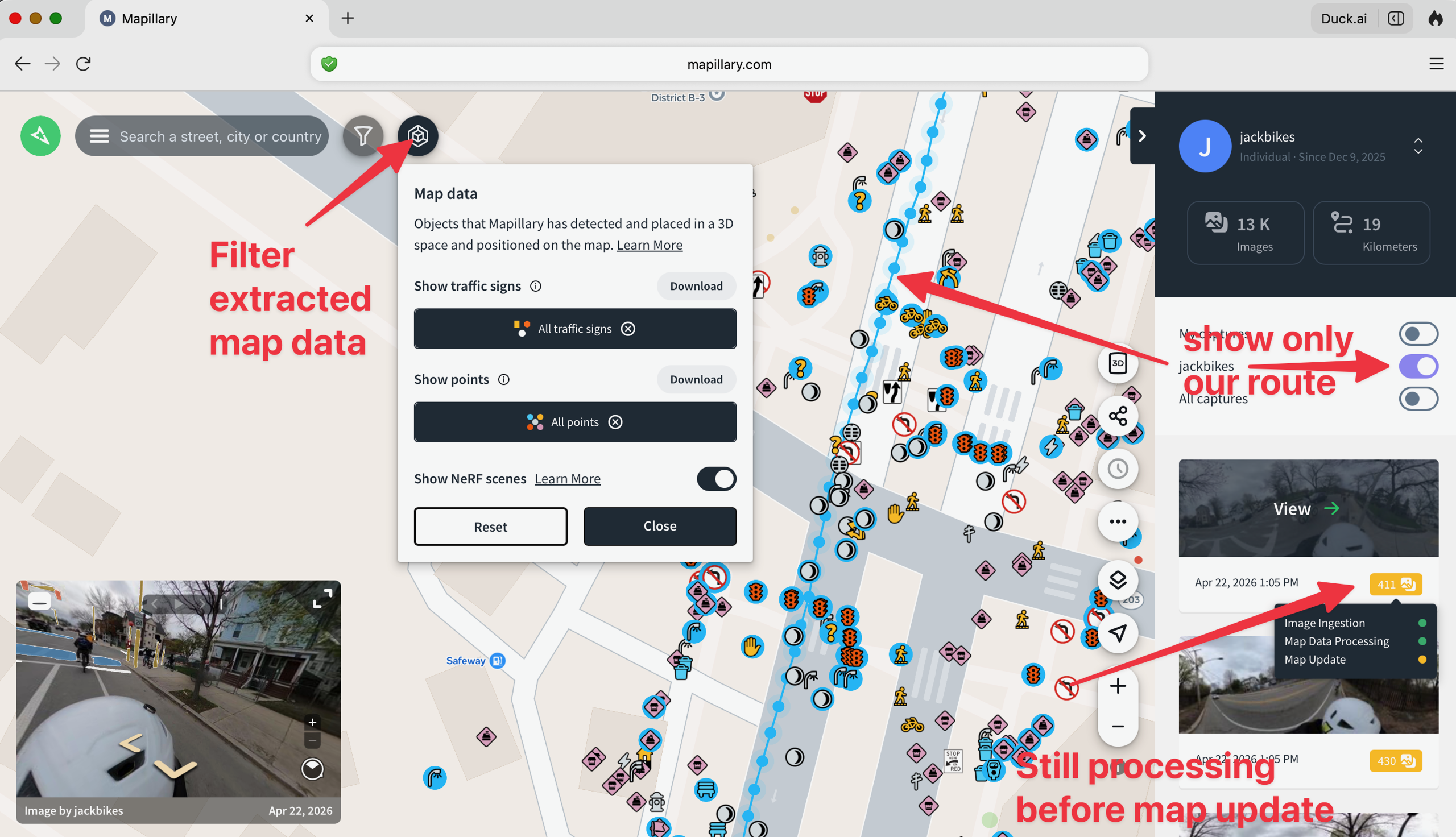Select the Mapillary browser tab

[207, 18]
